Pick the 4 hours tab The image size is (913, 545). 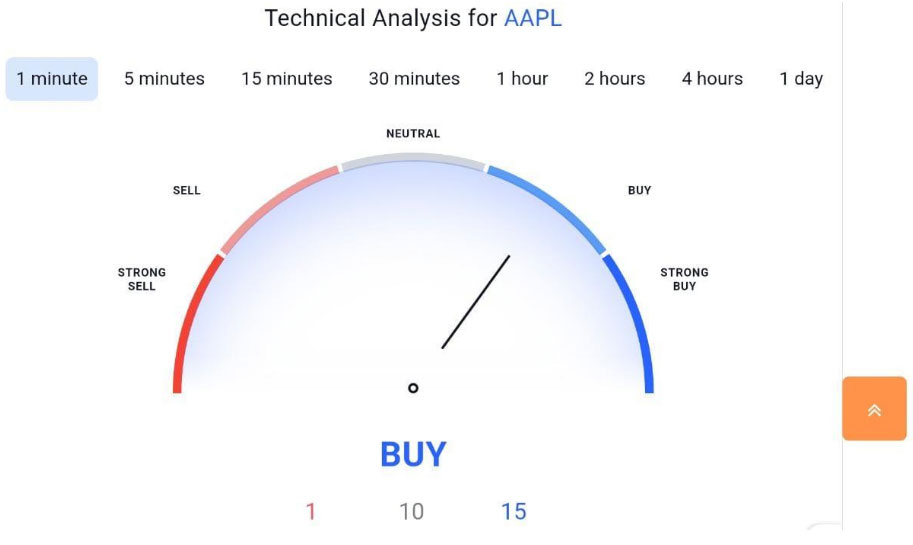click(x=712, y=79)
